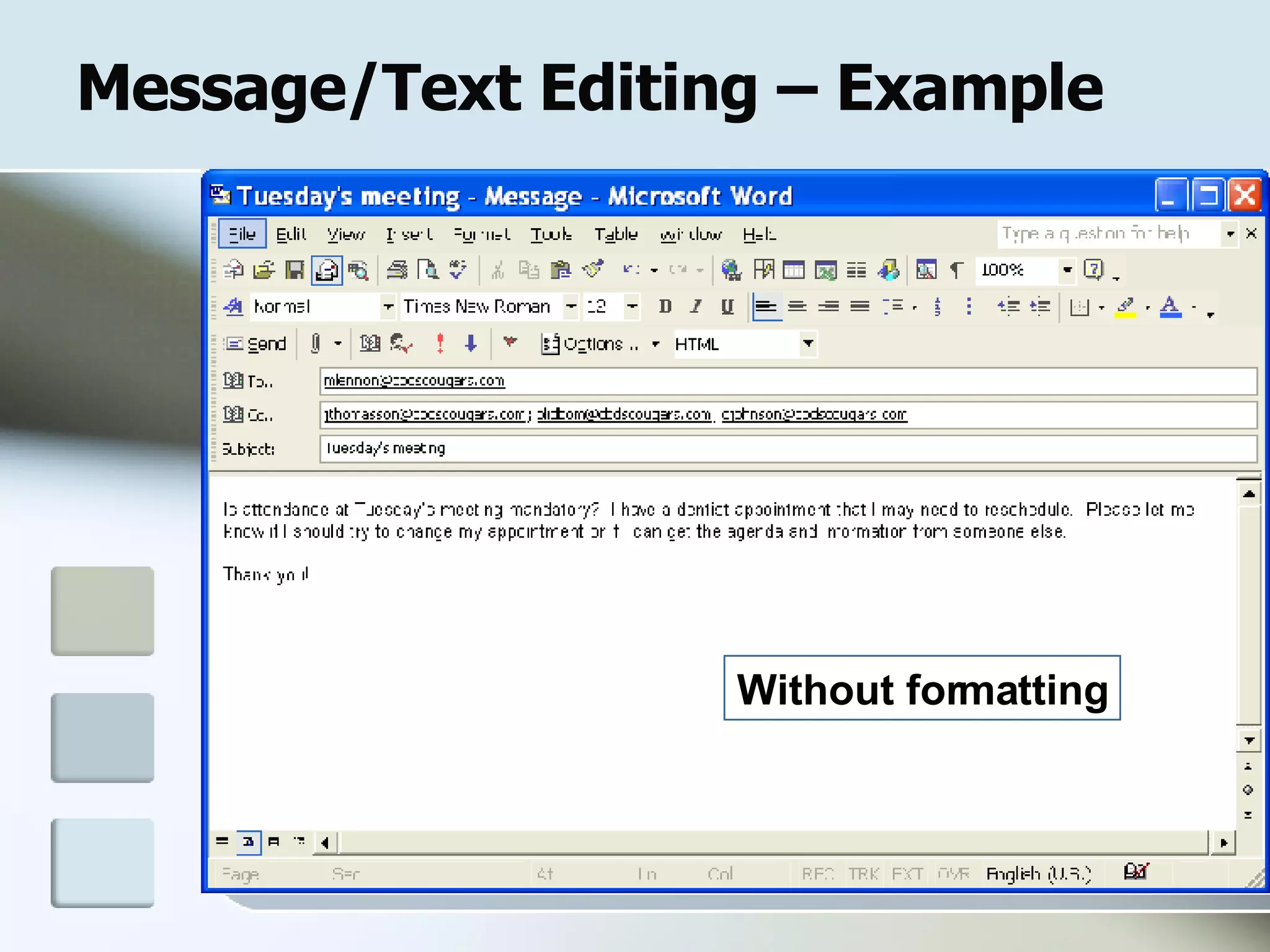
Task: Click the To address book button
Action: coord(248,381)
